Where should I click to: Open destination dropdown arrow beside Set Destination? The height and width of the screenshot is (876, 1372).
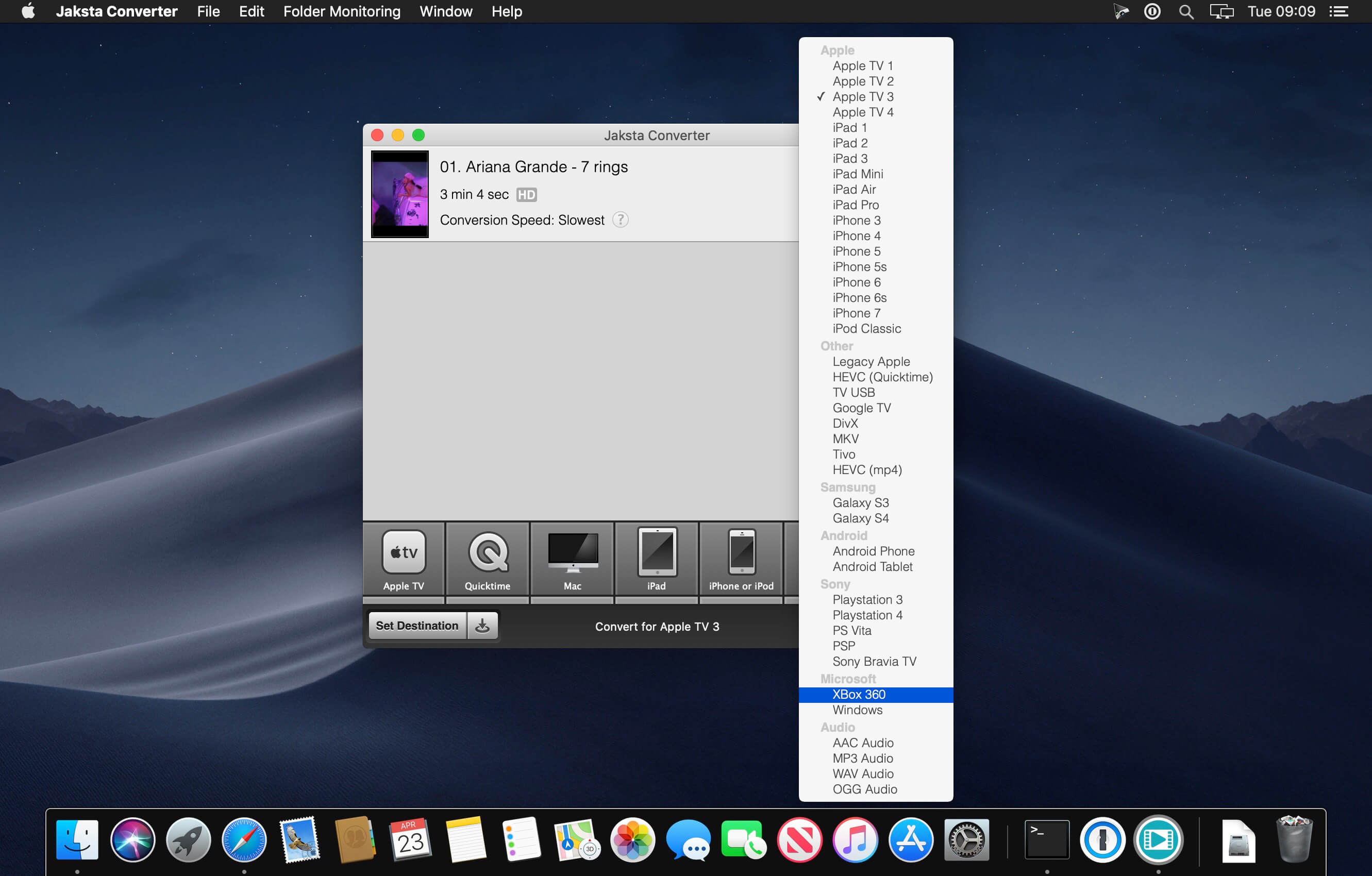482,626
